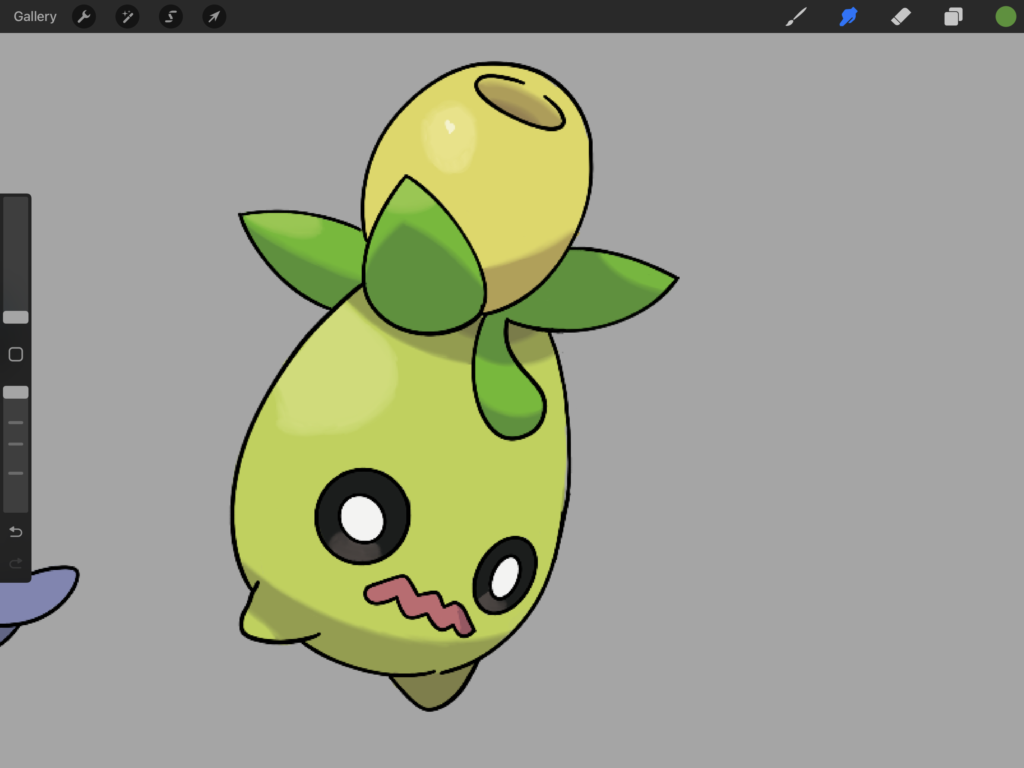The width and height of the screenshot is (1024, 768).
Task: Open the Actions wrench menu
Action: [x=84, y=16]
